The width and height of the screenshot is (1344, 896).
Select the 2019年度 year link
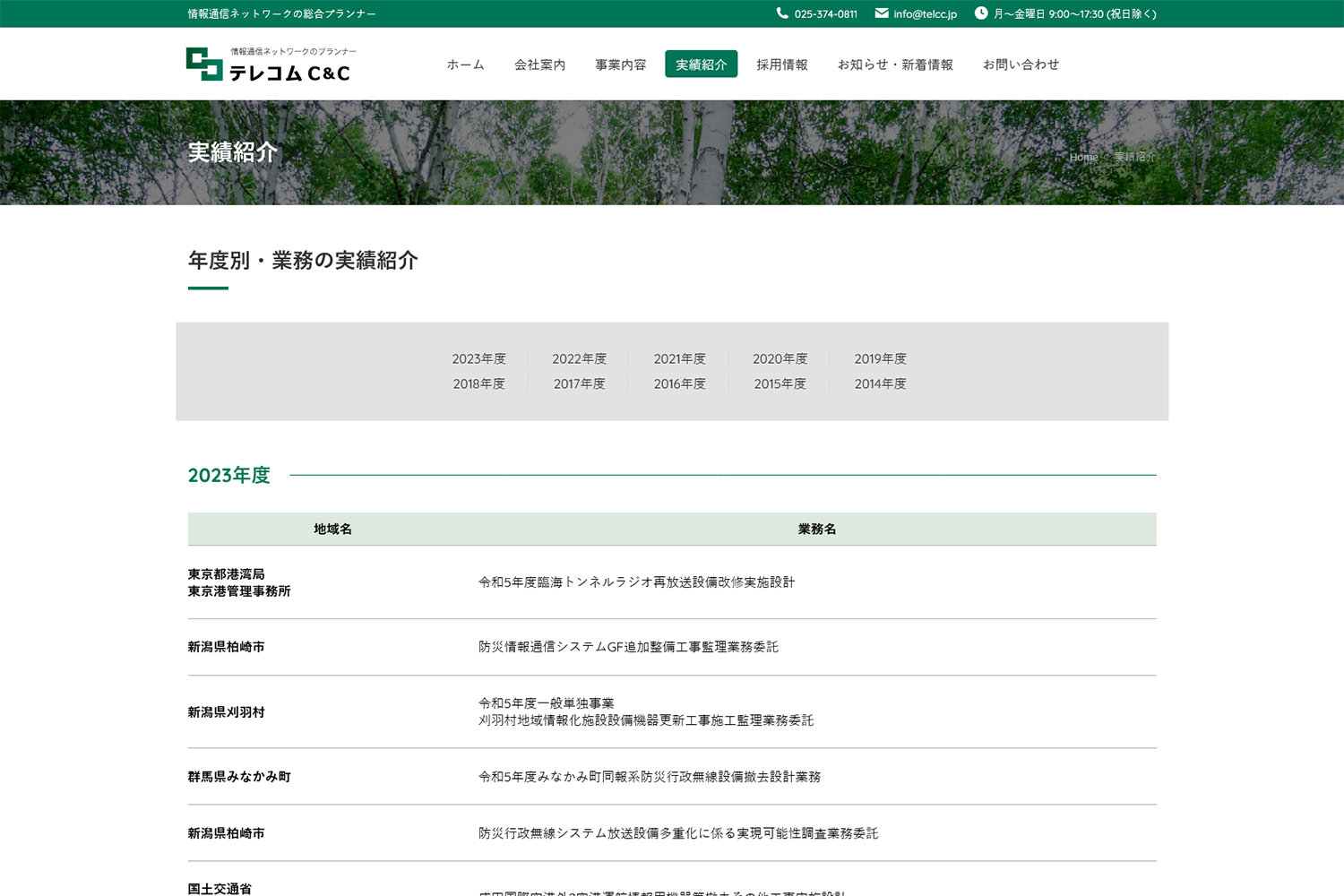[x=880, y=358]
